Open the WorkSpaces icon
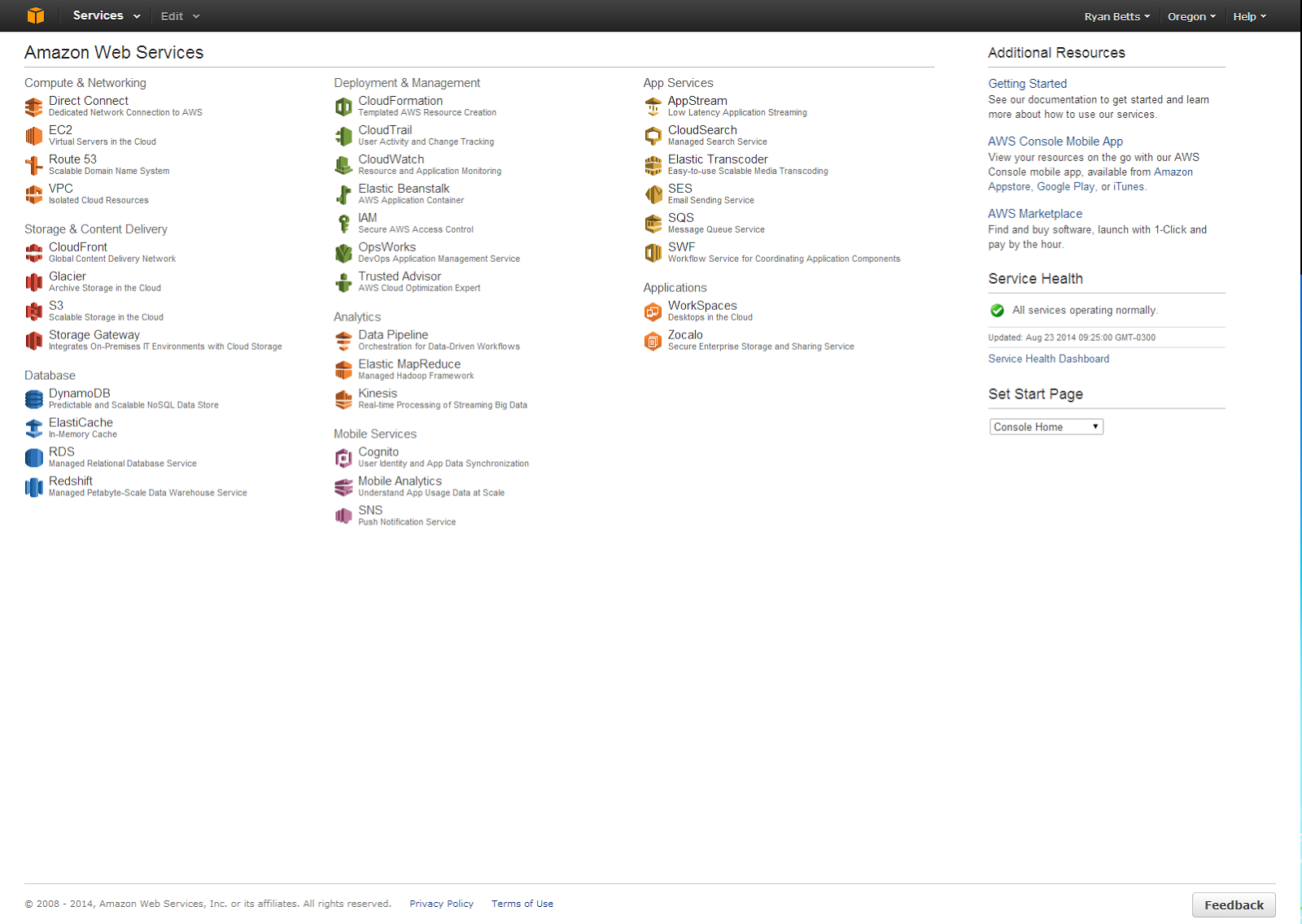1302x924 pixels. click(x=653, y=312)
